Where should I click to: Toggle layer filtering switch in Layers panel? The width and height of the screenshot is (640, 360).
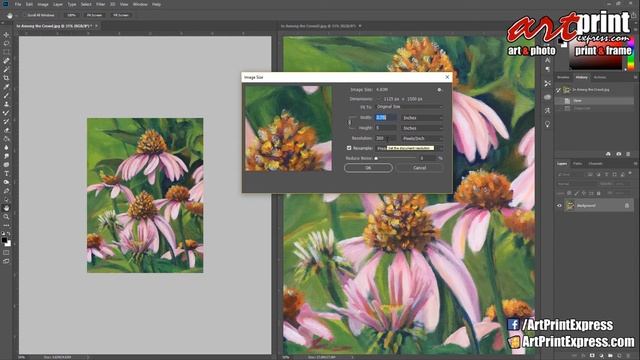coord(631,174)
